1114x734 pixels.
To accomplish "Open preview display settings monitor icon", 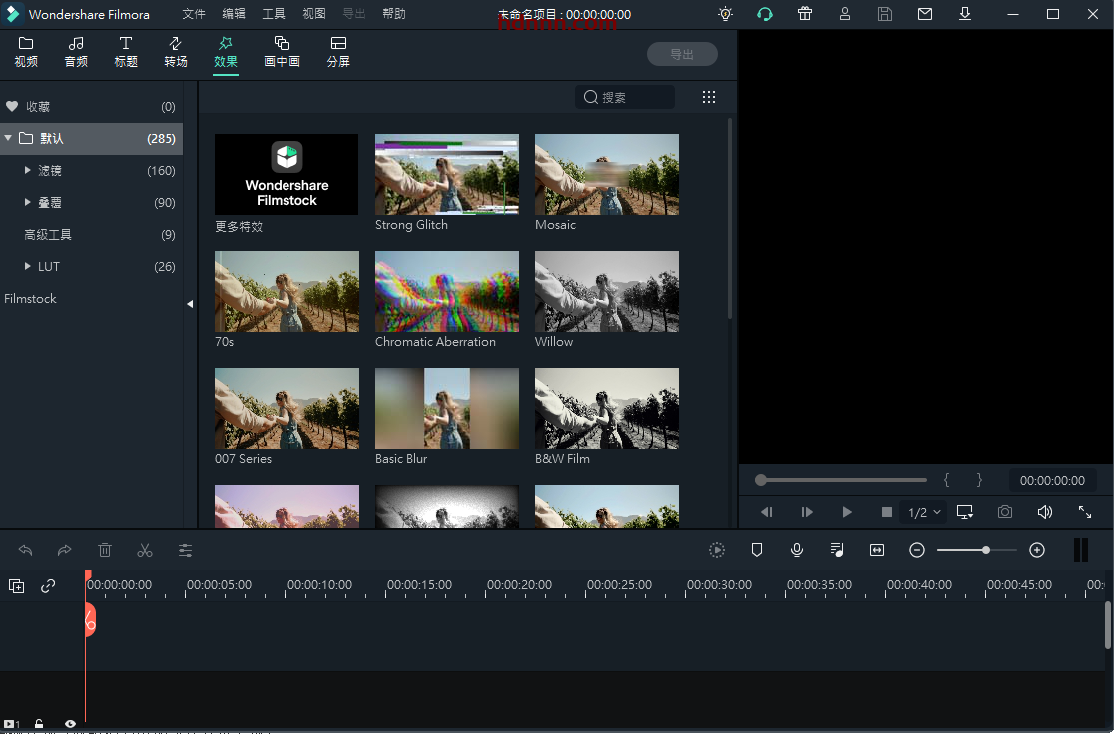I will point(965,512).
